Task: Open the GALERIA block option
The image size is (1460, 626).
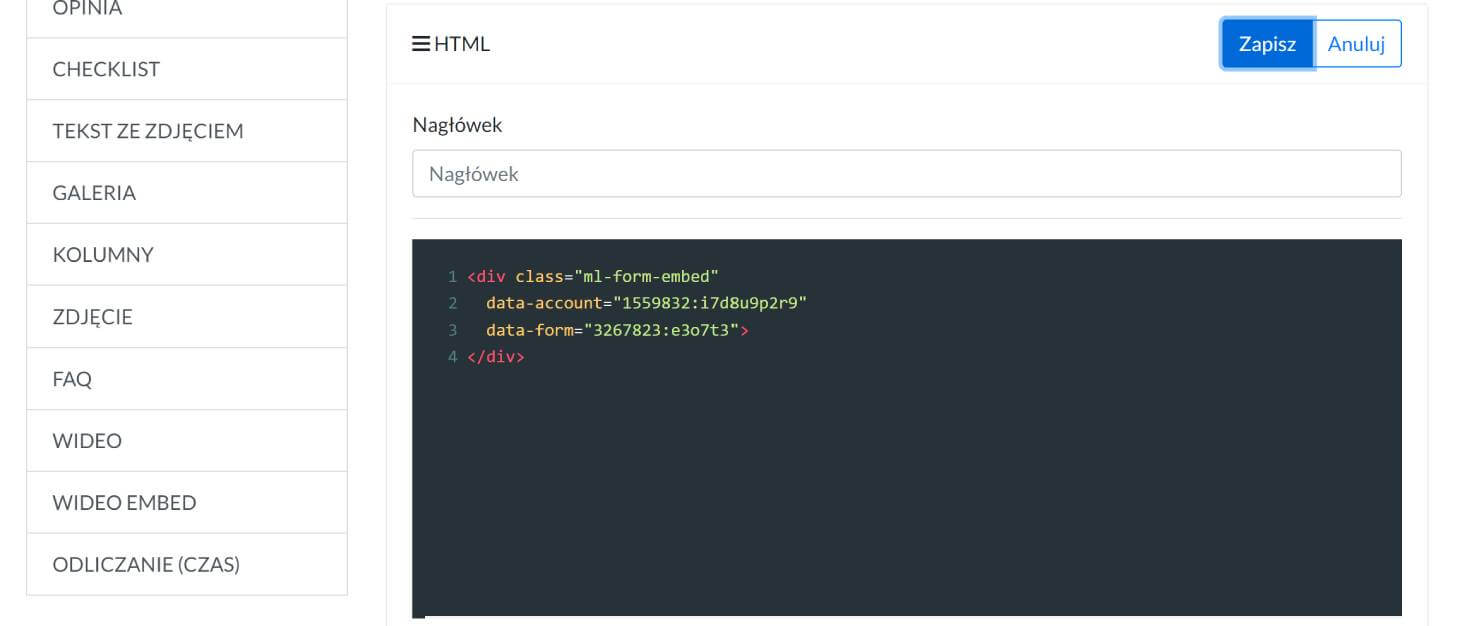Action: coord(186,193)
